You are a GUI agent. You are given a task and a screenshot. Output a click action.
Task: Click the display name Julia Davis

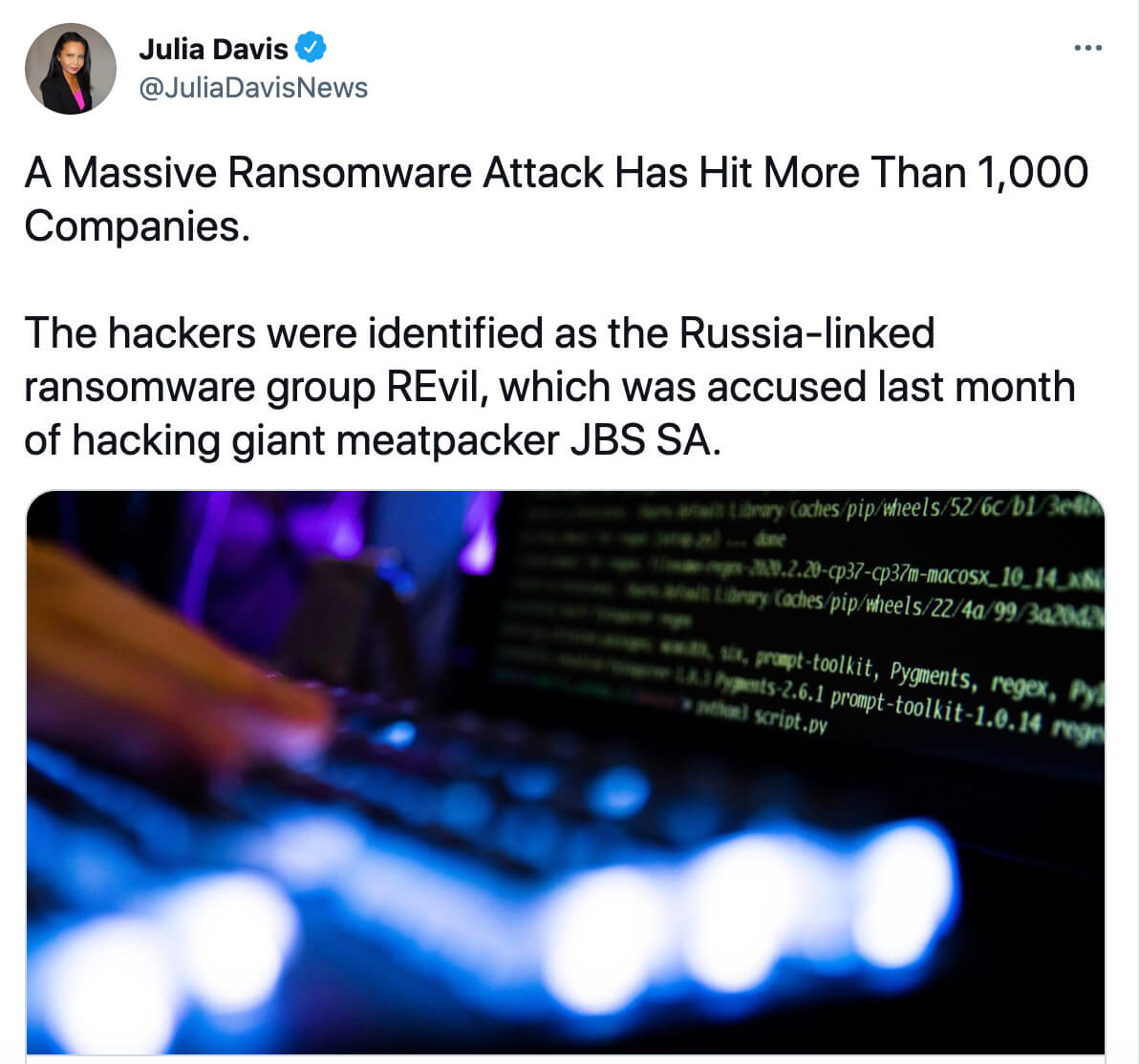(213, 49)
